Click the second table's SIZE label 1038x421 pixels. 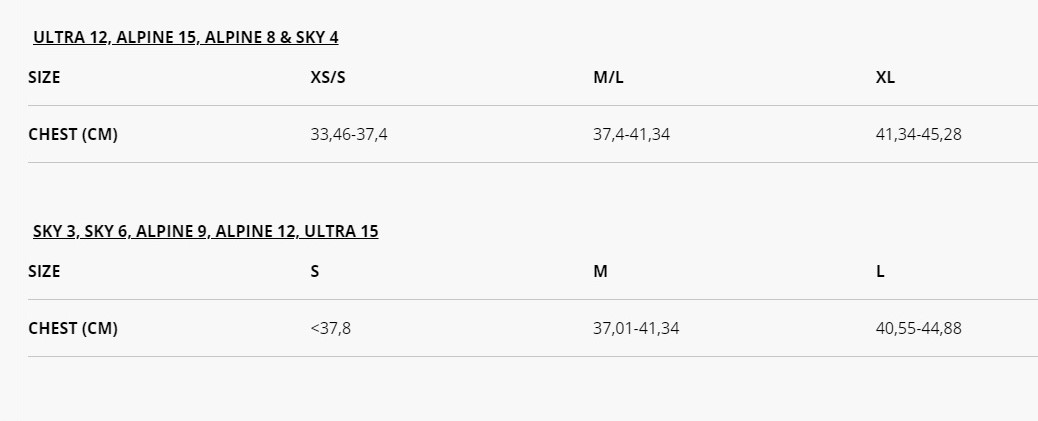(x=44, y=271)
